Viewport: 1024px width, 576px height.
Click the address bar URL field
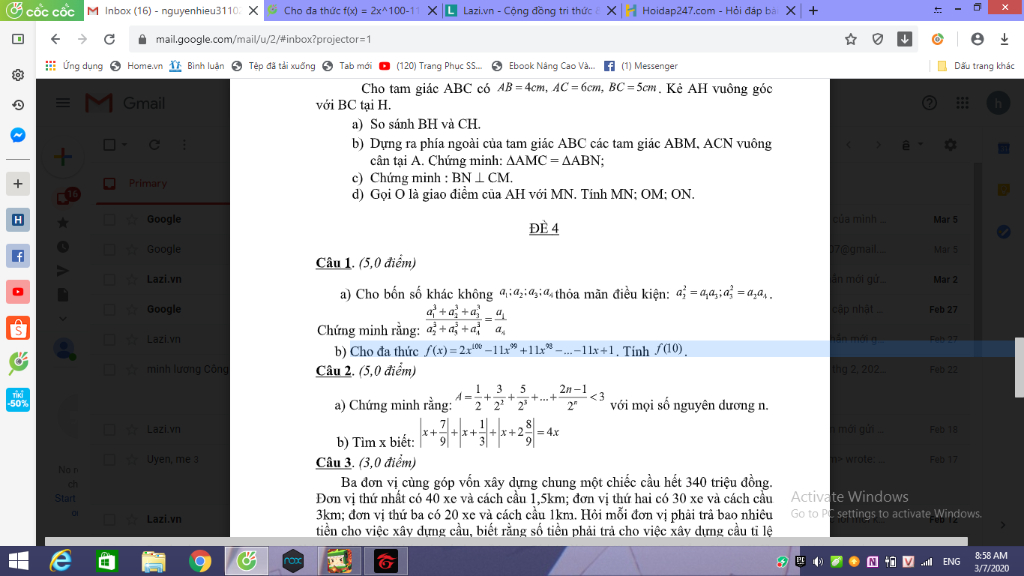point(483,39)
